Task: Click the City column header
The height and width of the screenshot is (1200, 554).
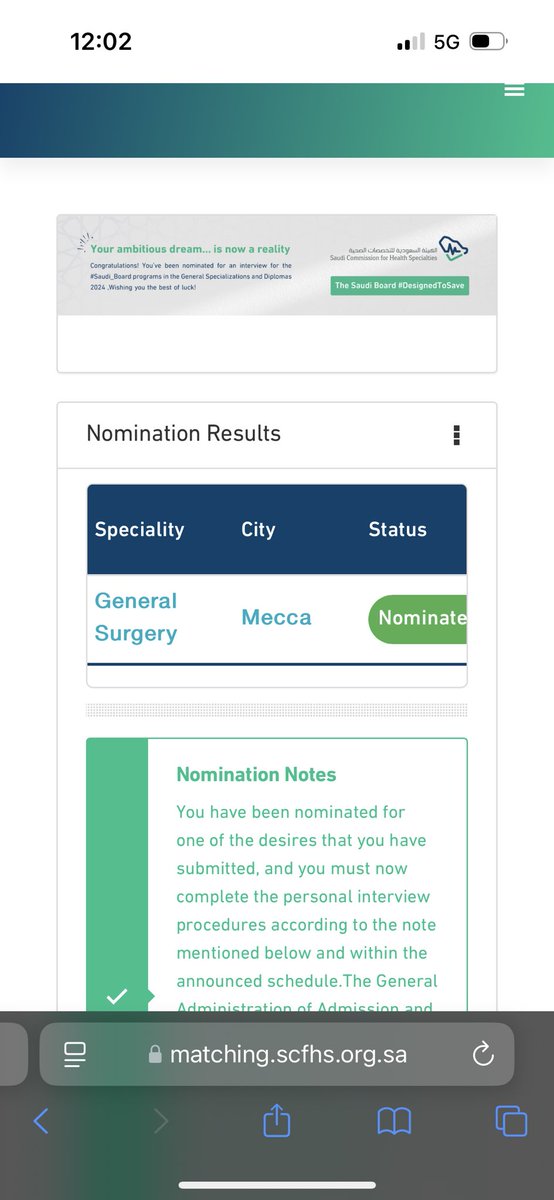Action: click(258, 530)
